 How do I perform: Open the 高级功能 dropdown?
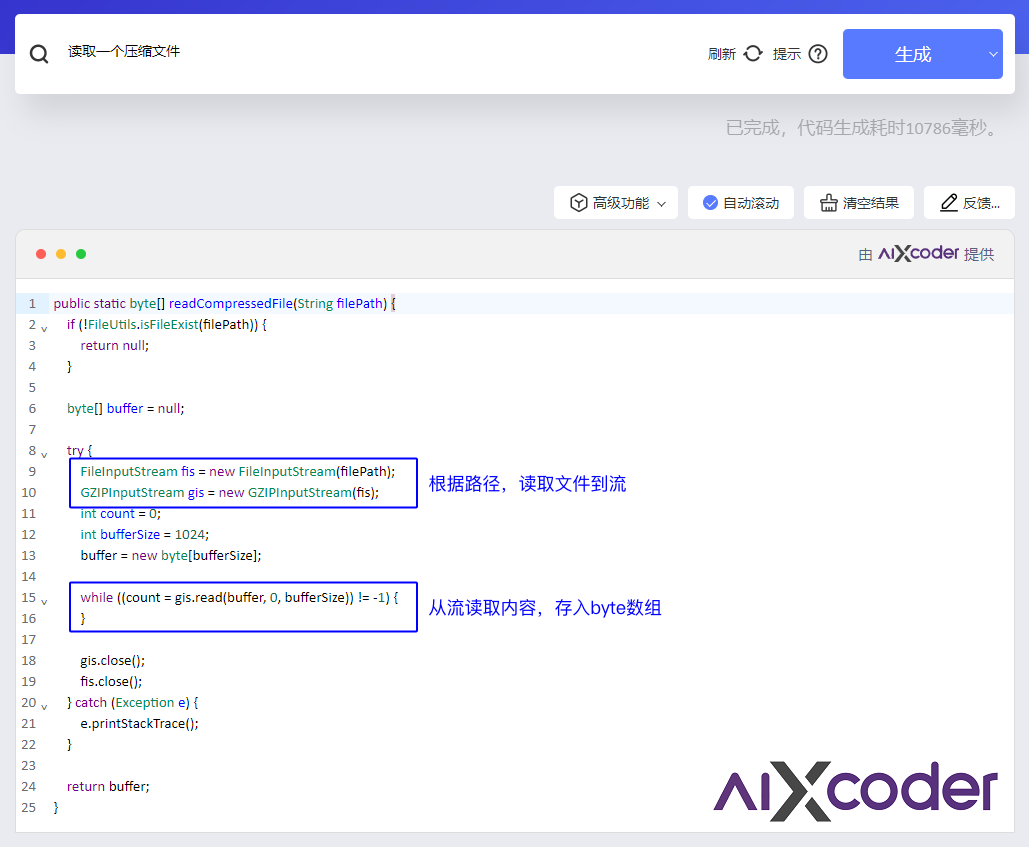click(x=616, y=203)
